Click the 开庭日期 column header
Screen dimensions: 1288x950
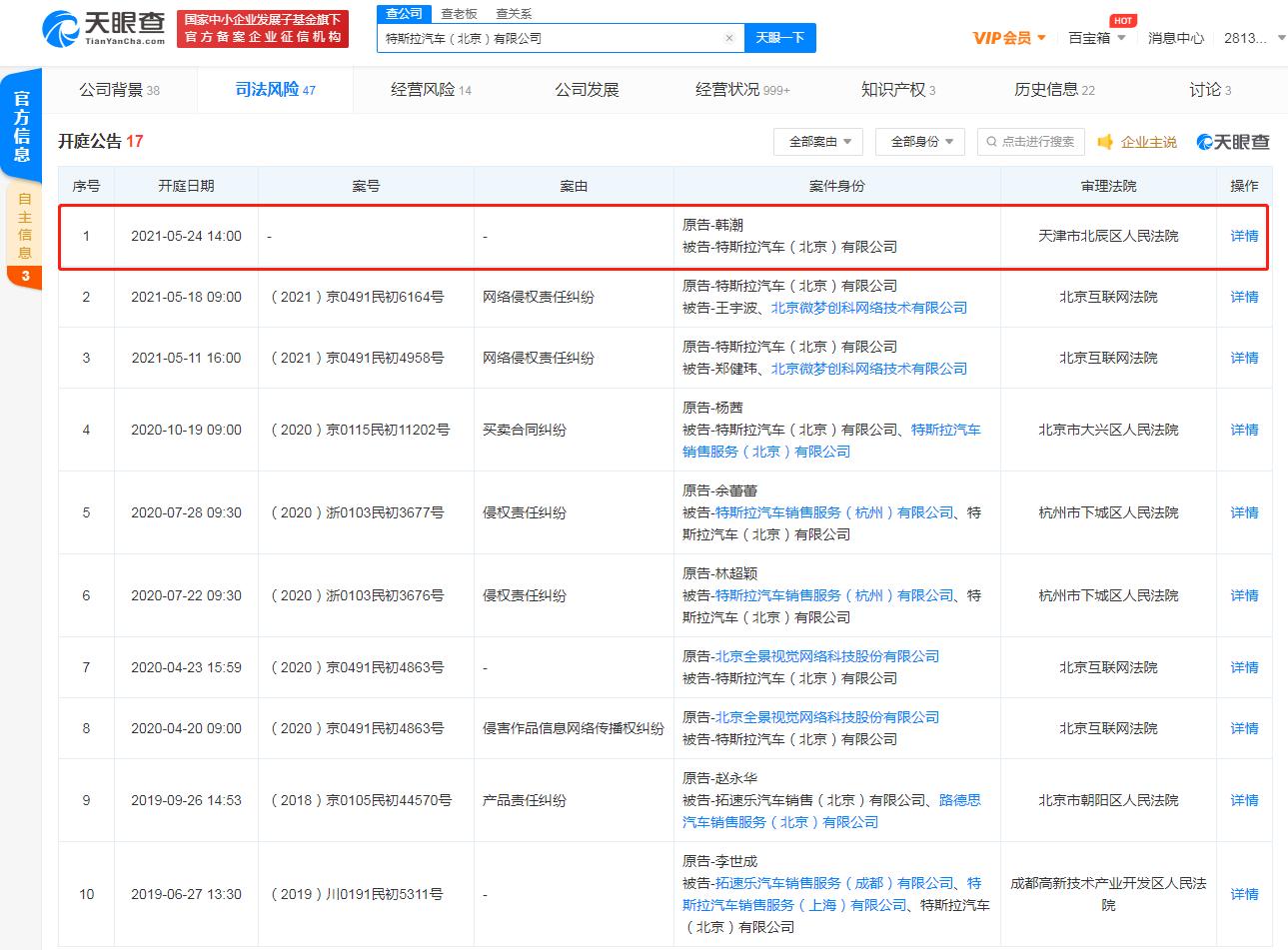(x=186, y=187)
